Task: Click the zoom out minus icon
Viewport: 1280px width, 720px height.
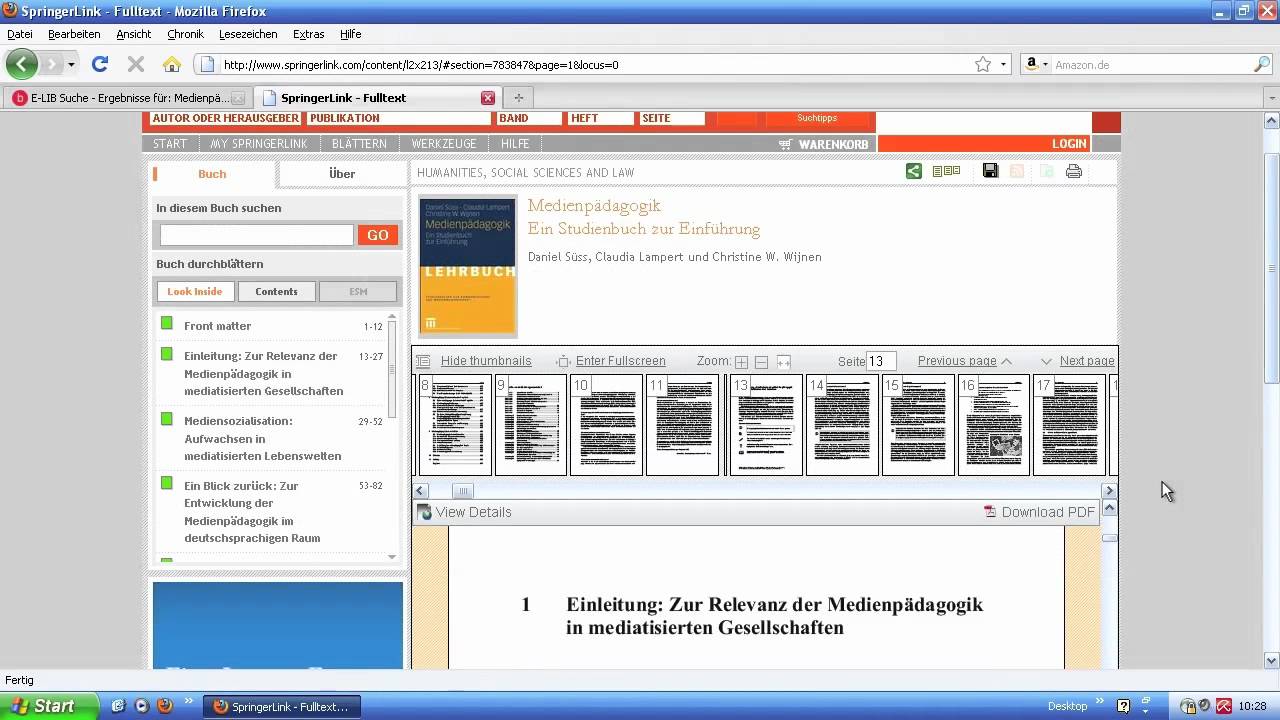Action: click(x=761, y=362)
